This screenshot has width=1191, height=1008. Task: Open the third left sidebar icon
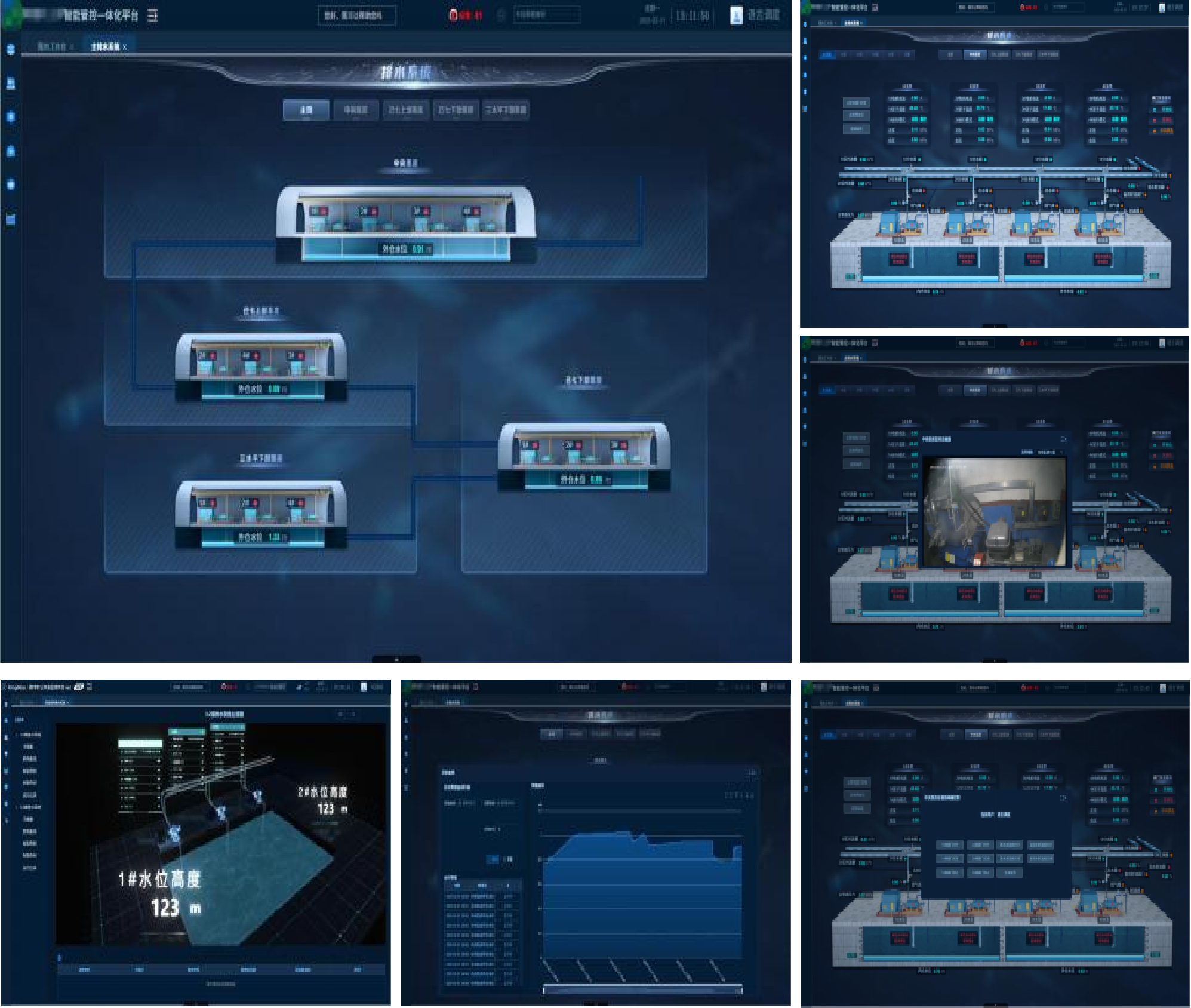pos(11,116)
